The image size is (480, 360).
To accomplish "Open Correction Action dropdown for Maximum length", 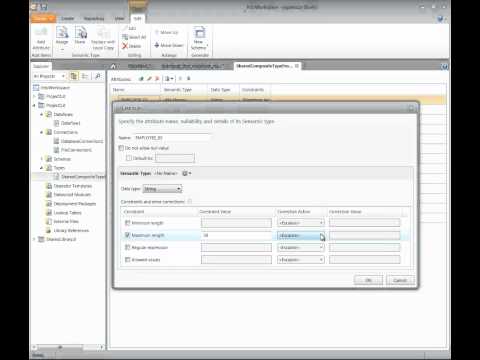I will coord(301,236).
